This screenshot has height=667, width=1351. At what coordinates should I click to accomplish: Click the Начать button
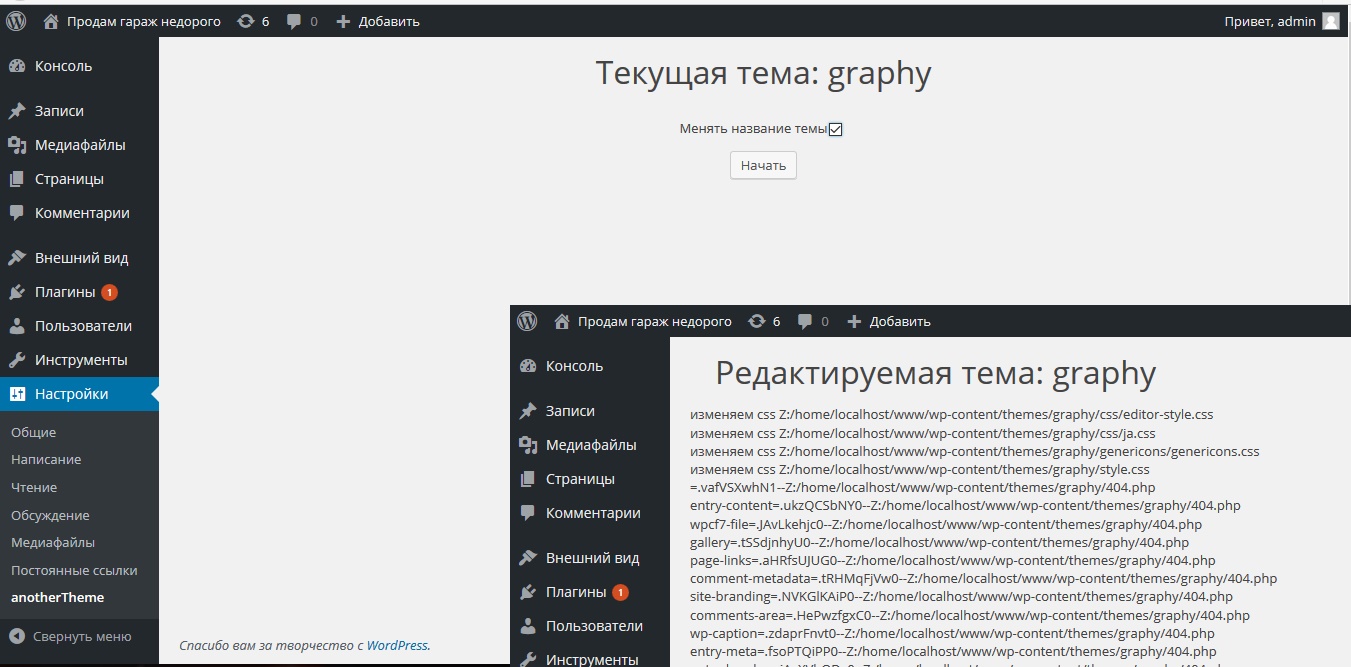(764, 165)
